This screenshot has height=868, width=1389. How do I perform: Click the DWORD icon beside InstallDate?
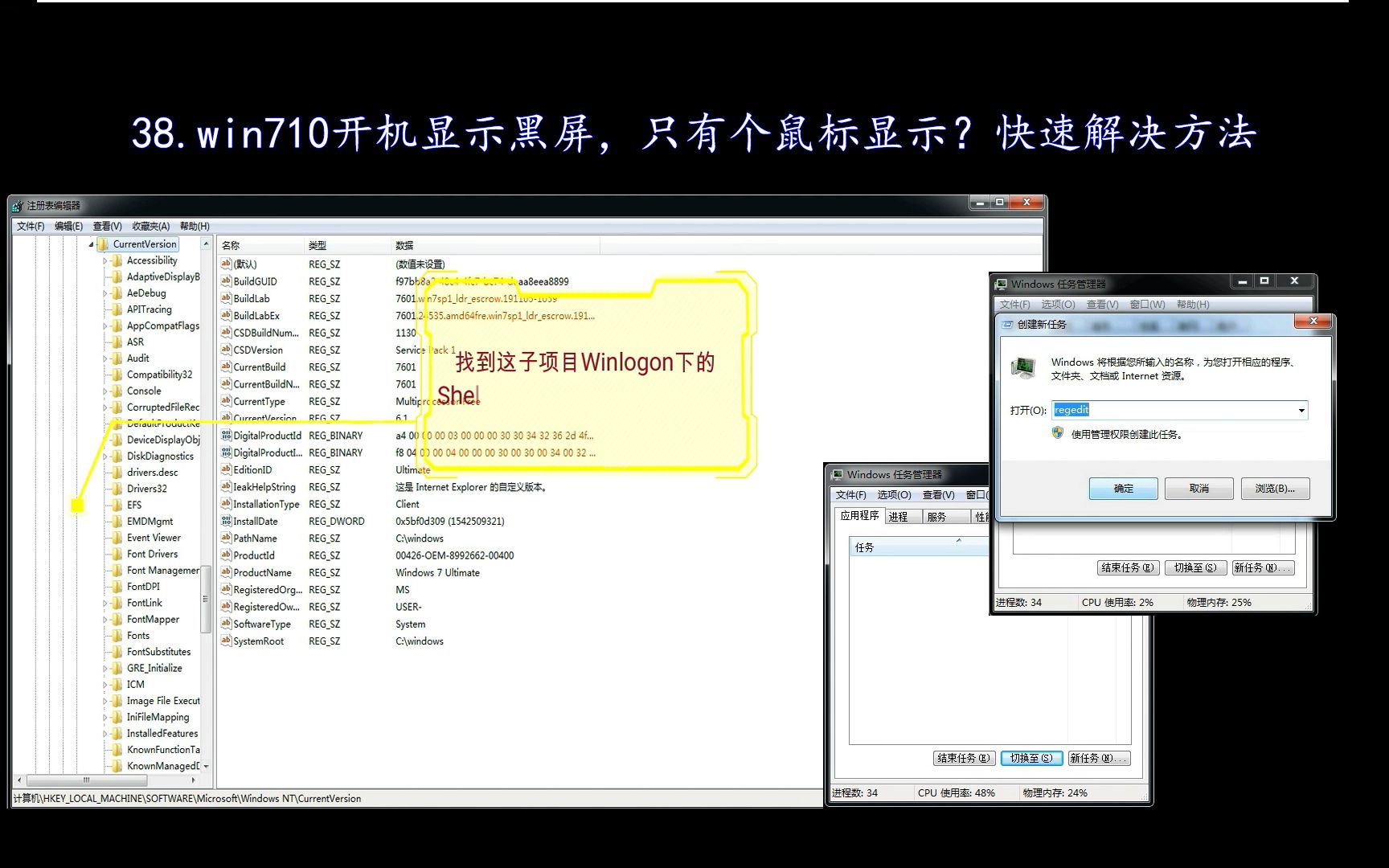tap(226, 521)
